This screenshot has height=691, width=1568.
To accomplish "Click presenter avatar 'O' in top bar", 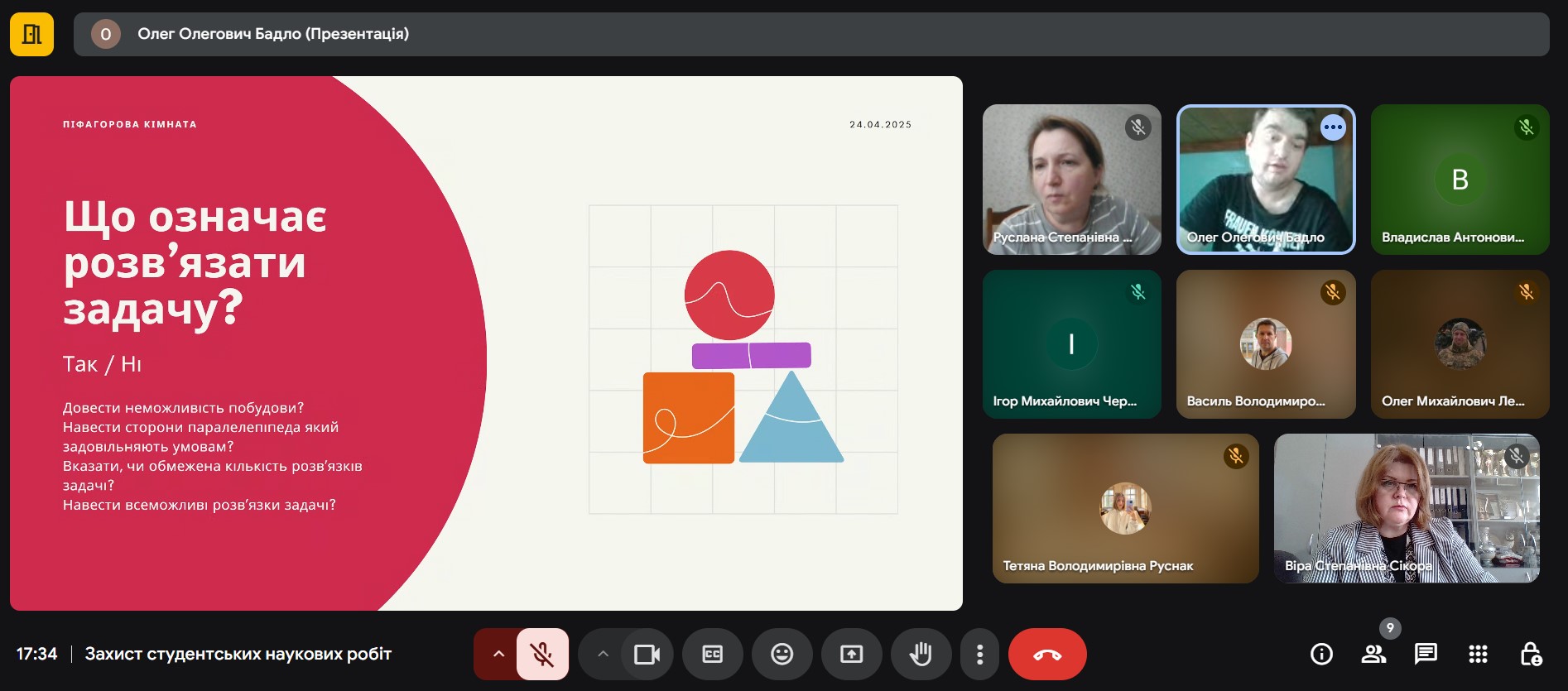I will (x=106, y=34).
